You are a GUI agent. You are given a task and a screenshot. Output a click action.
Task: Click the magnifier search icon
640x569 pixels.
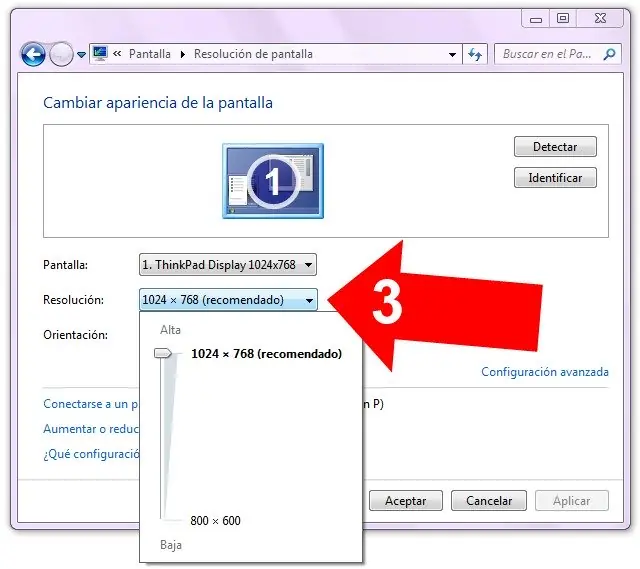609,54
